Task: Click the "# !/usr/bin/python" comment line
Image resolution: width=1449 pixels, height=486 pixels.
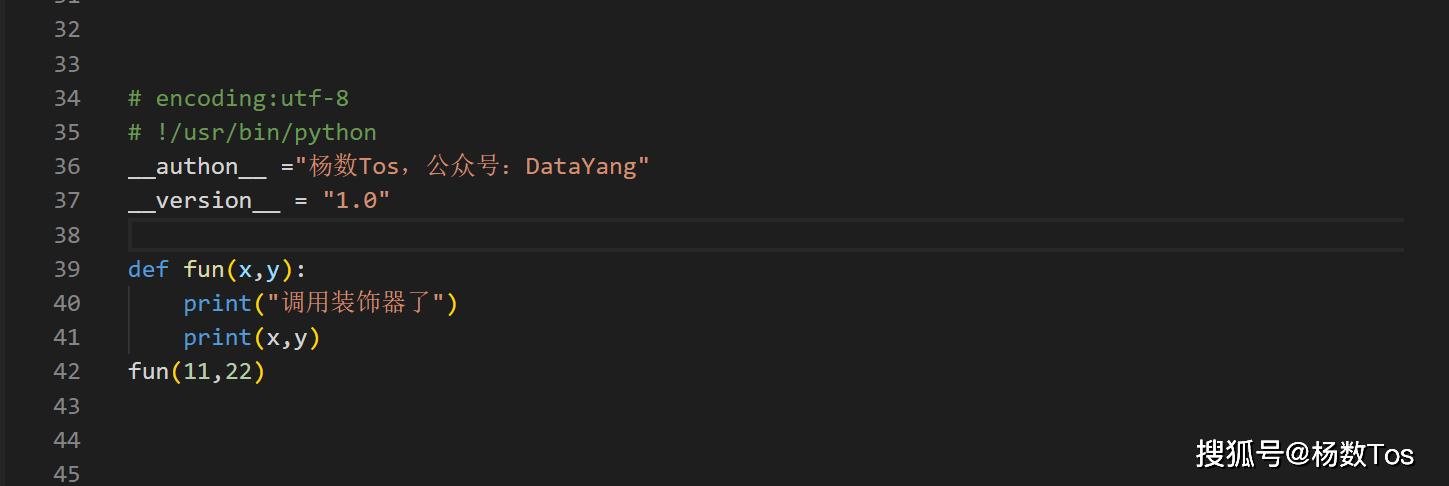Action: [252, 132]
